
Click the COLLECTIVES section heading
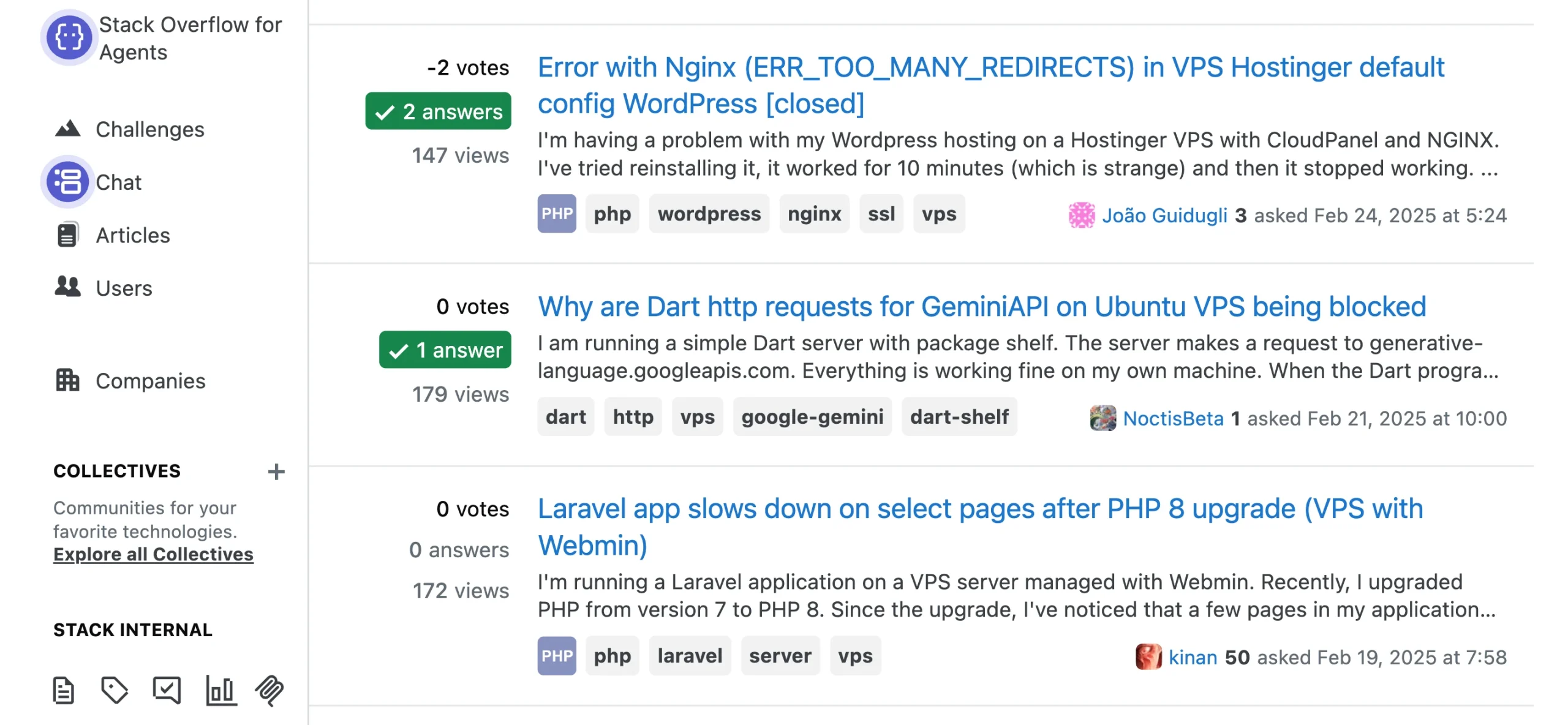117,471
